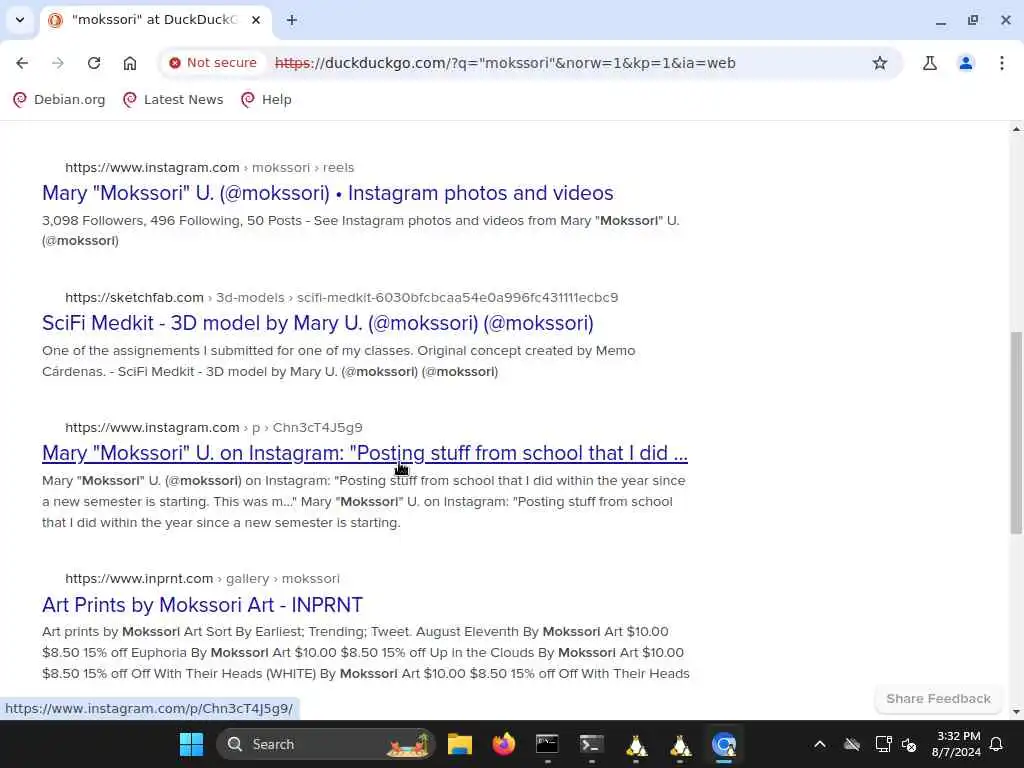Open the Windows Start menu
Screen dimensions: 1024x768
point(191,744)
